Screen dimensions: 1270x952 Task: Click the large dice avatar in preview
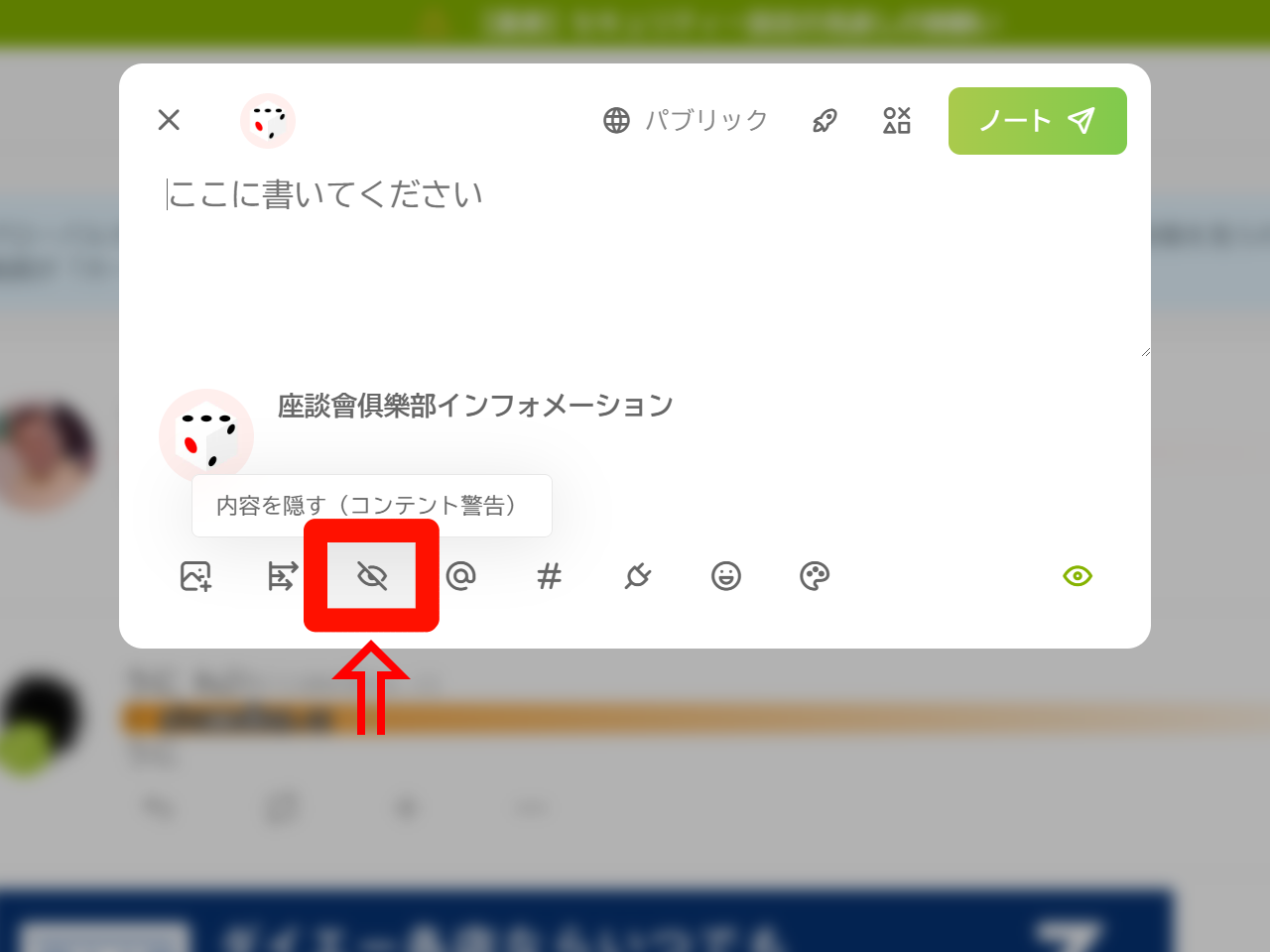point(206,436)
